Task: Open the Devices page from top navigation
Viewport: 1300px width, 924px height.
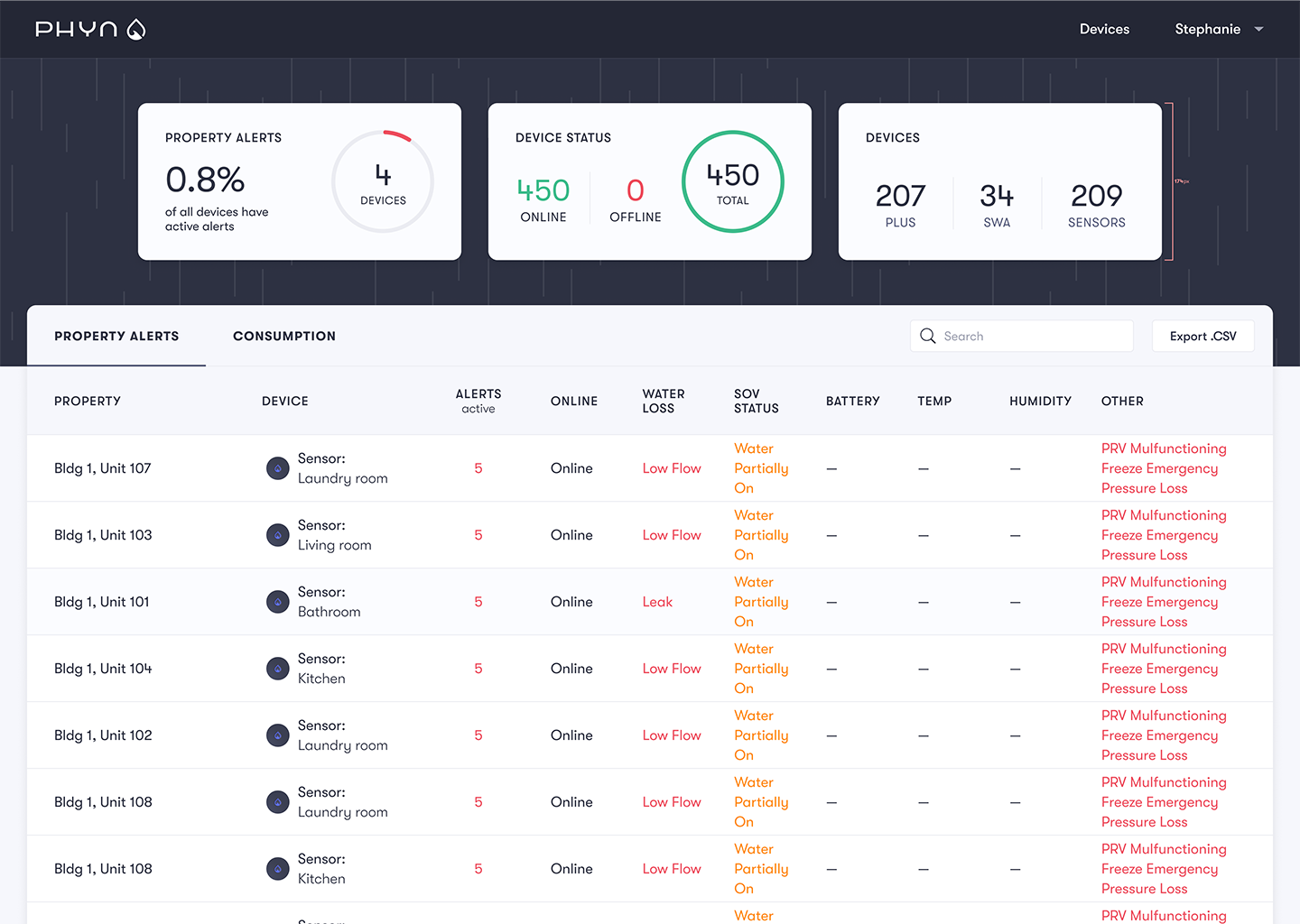Action: (1104, 29)
